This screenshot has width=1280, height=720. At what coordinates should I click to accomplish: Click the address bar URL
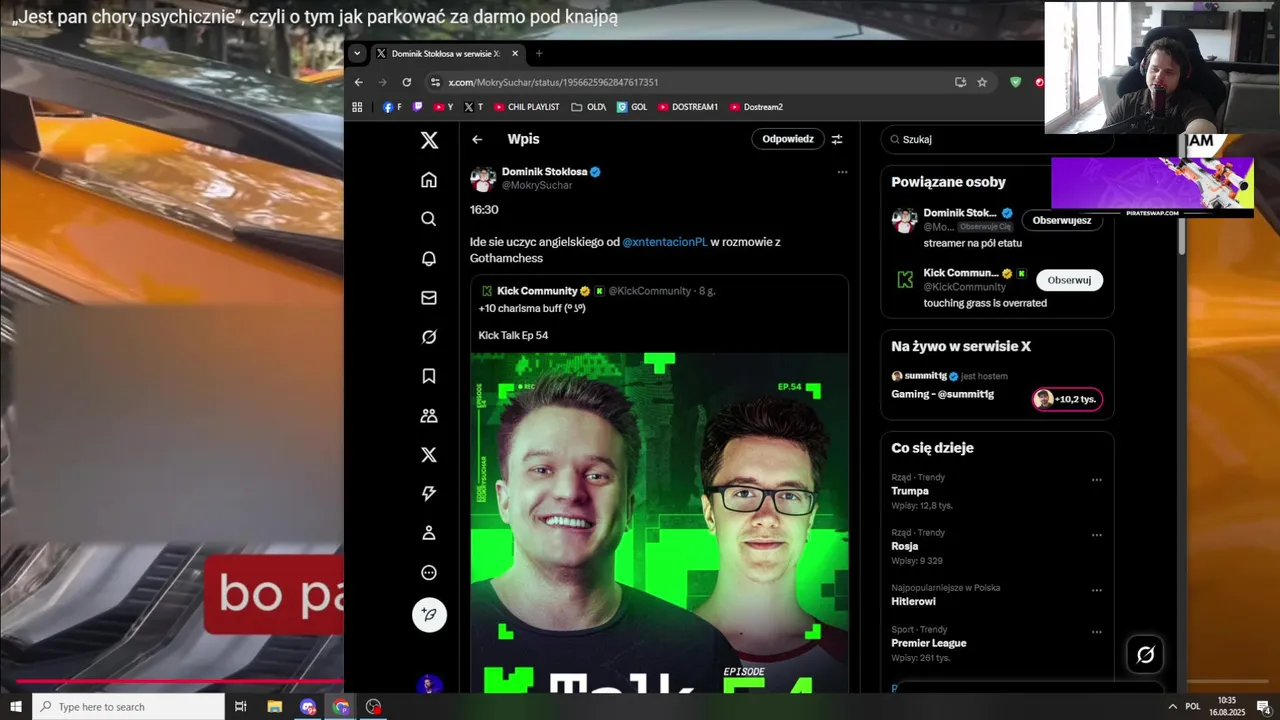click(553, 82)
